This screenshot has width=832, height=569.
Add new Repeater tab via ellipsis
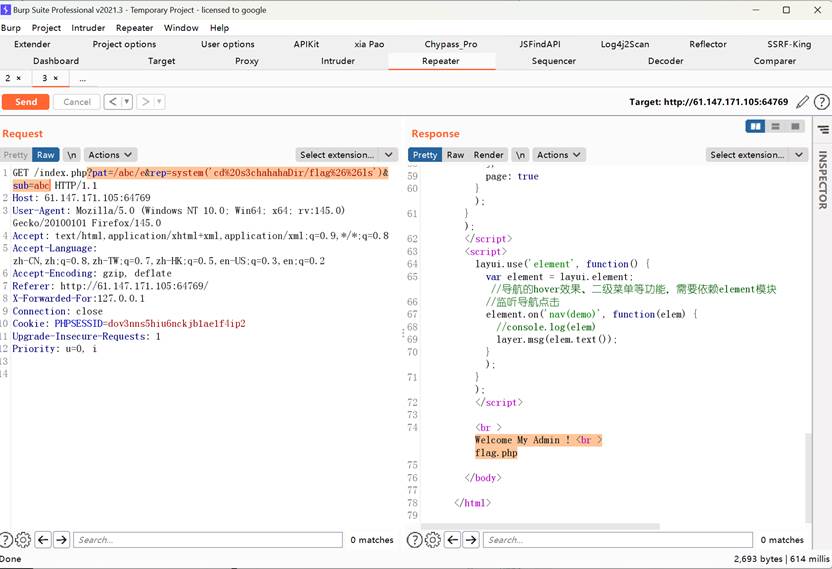point(83,79)
